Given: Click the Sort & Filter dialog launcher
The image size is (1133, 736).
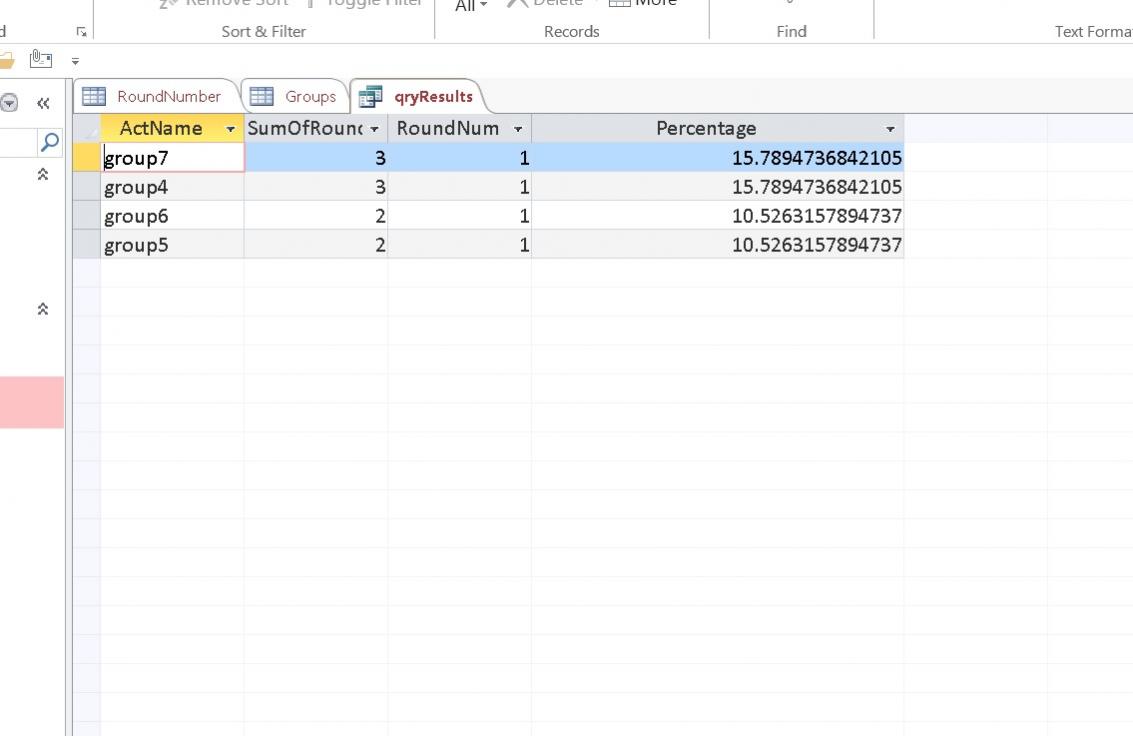Looking at the screenshot, I should click(82, 32).
